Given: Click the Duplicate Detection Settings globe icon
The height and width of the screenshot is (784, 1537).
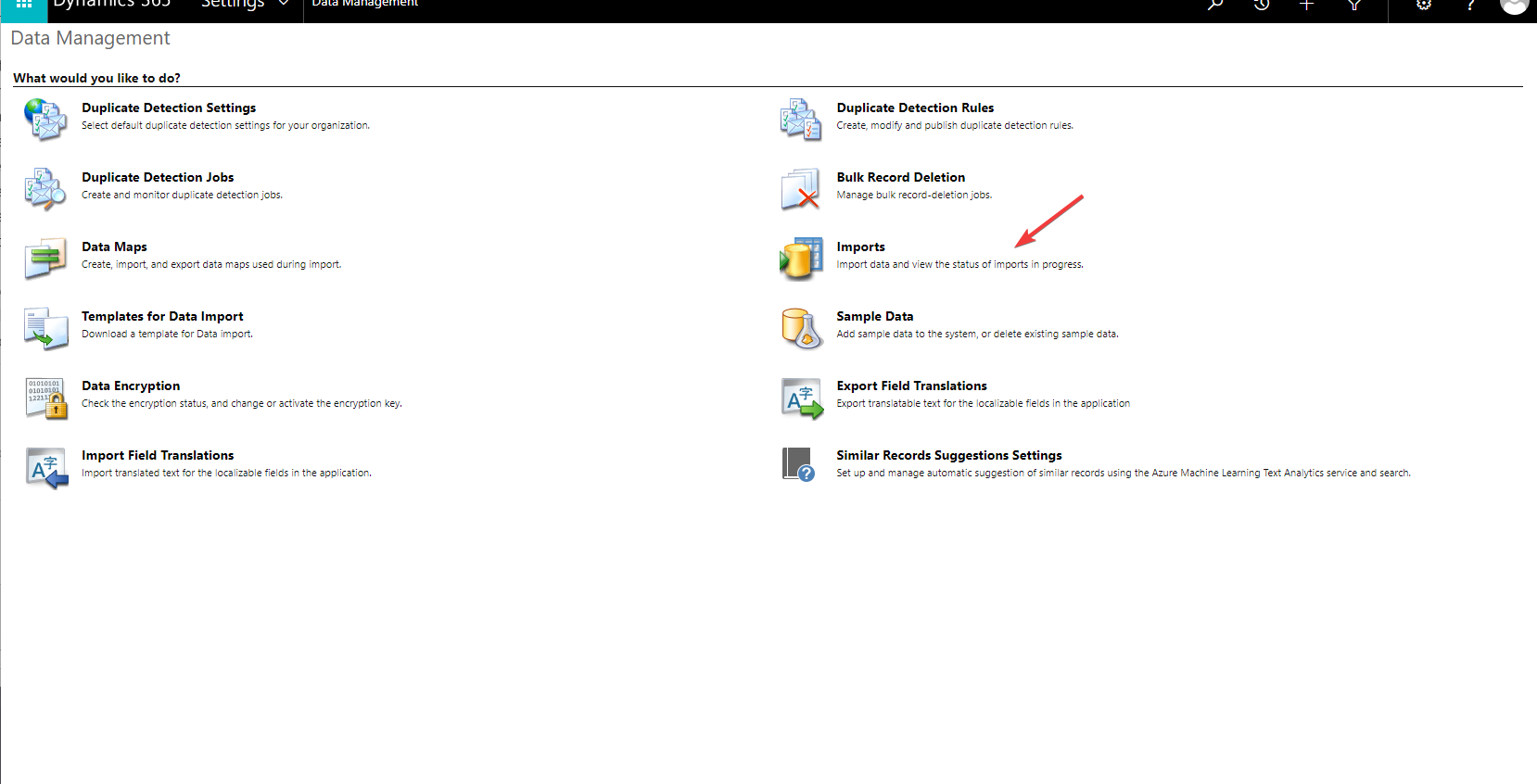Looking at the screenshot, I should 45,120.
